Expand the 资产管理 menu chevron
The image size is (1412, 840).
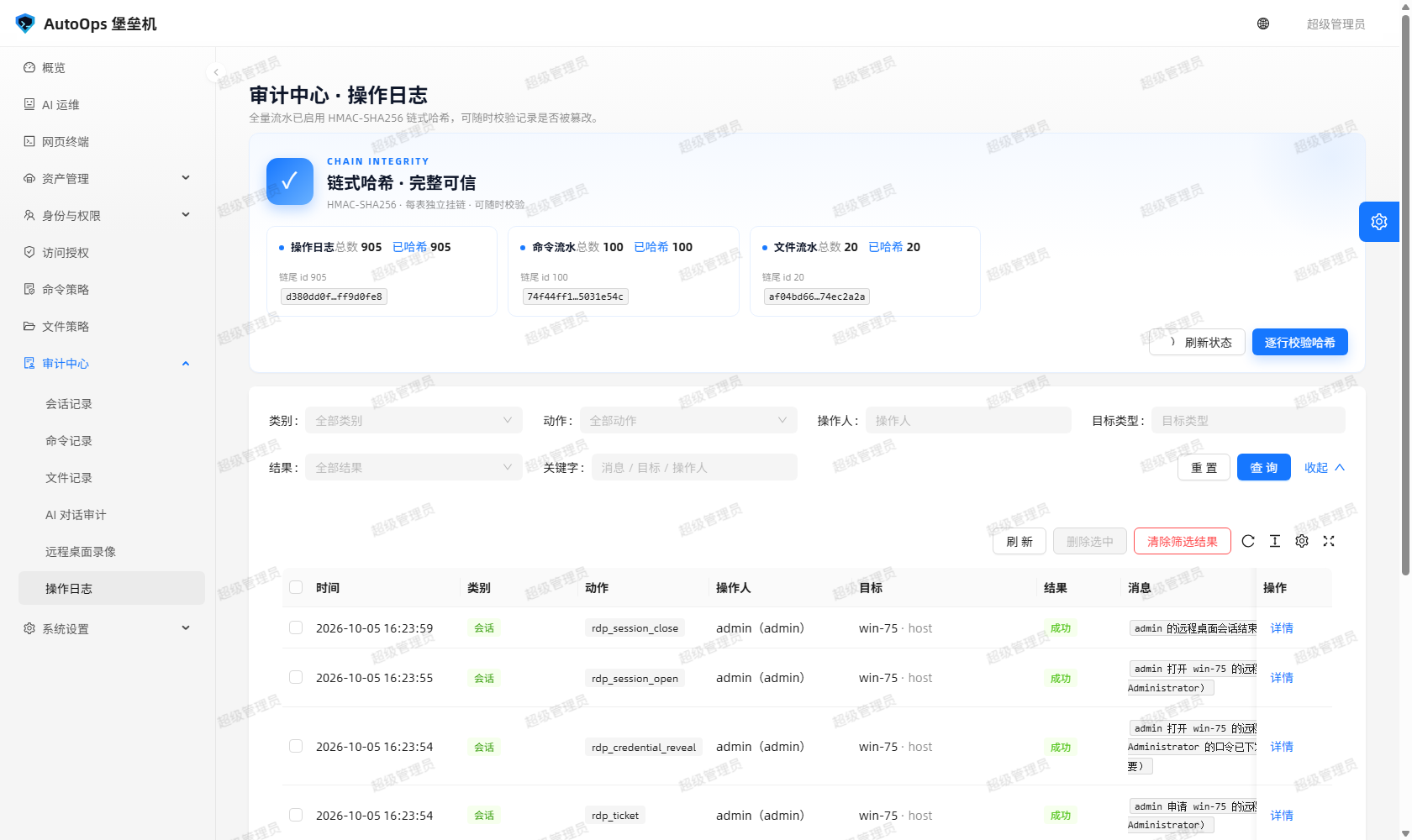[186, 178]
